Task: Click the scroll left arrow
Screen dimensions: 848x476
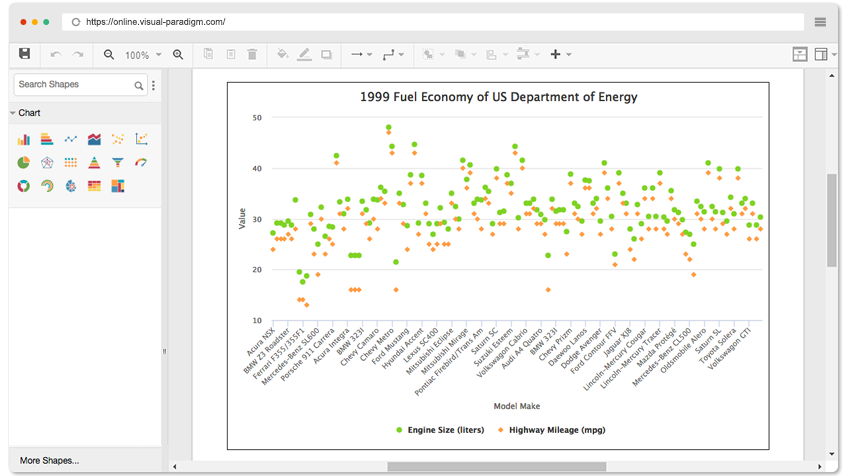Action: (x=175, y=466)
